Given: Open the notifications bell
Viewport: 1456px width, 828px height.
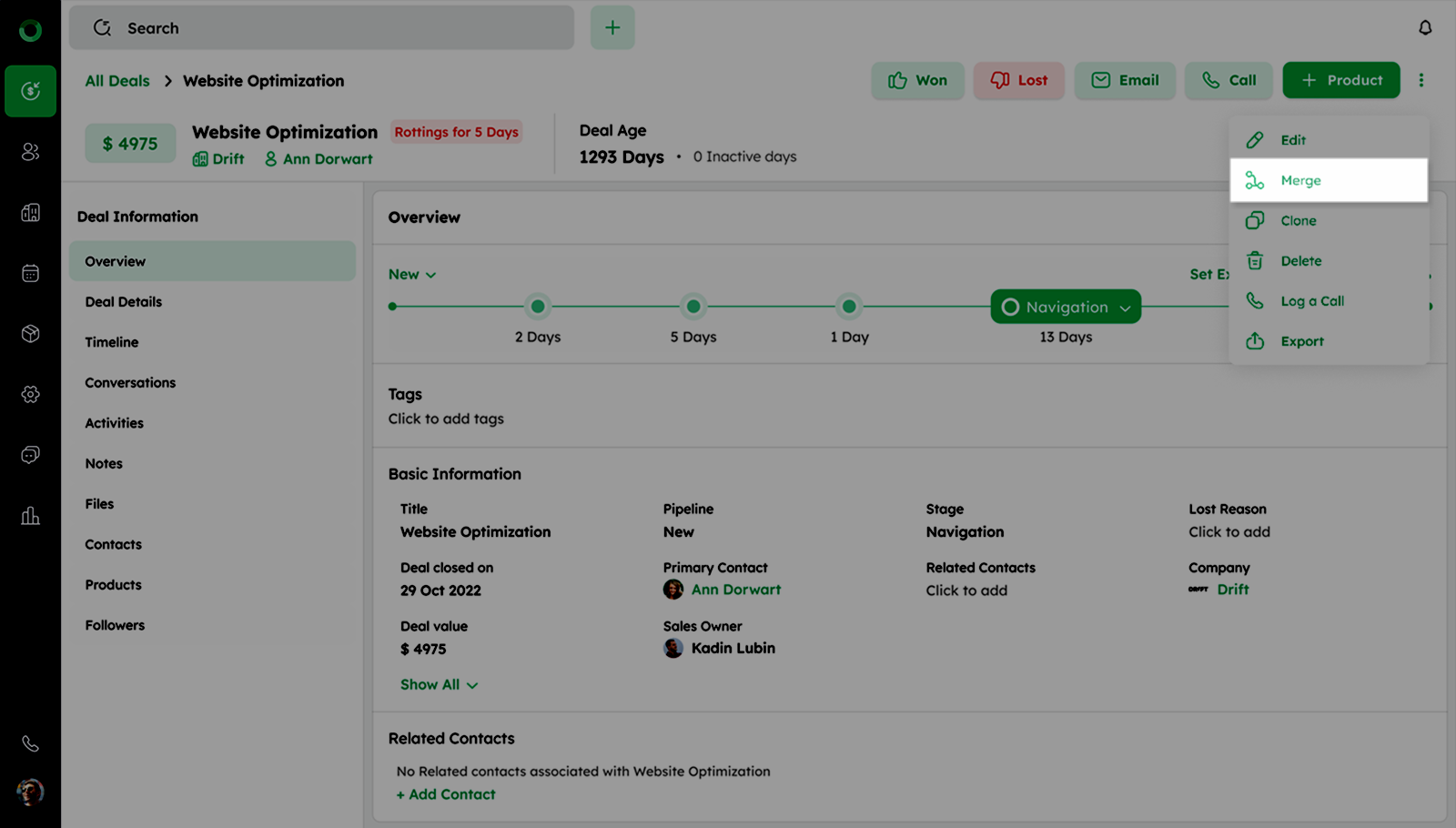Looking at the screenshot, I should click(x=1425, y=28).
